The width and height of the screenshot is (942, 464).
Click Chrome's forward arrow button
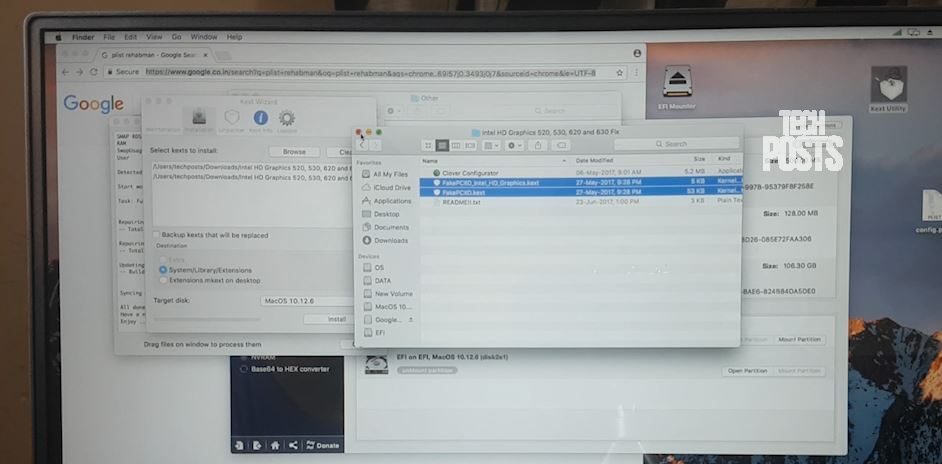tap(79, 72)
